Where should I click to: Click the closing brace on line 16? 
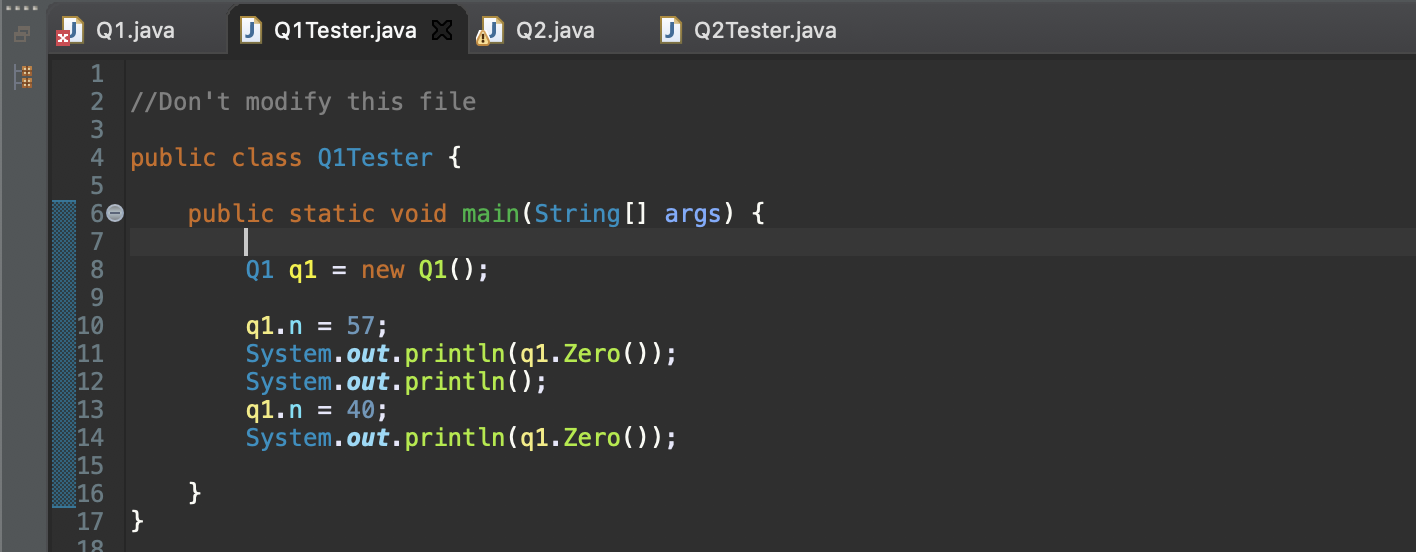(x=195, y=493)
